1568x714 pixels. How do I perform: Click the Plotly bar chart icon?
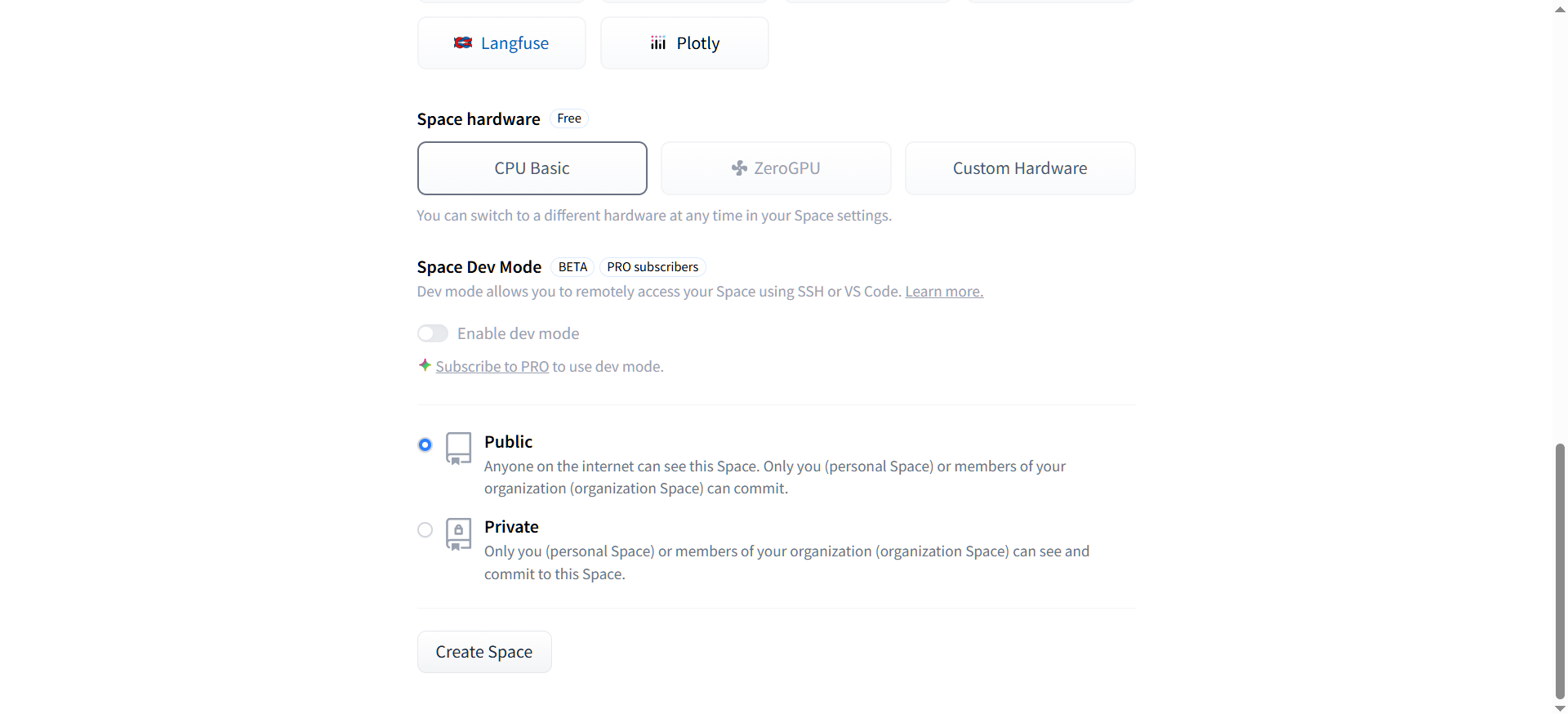[658, 43]
